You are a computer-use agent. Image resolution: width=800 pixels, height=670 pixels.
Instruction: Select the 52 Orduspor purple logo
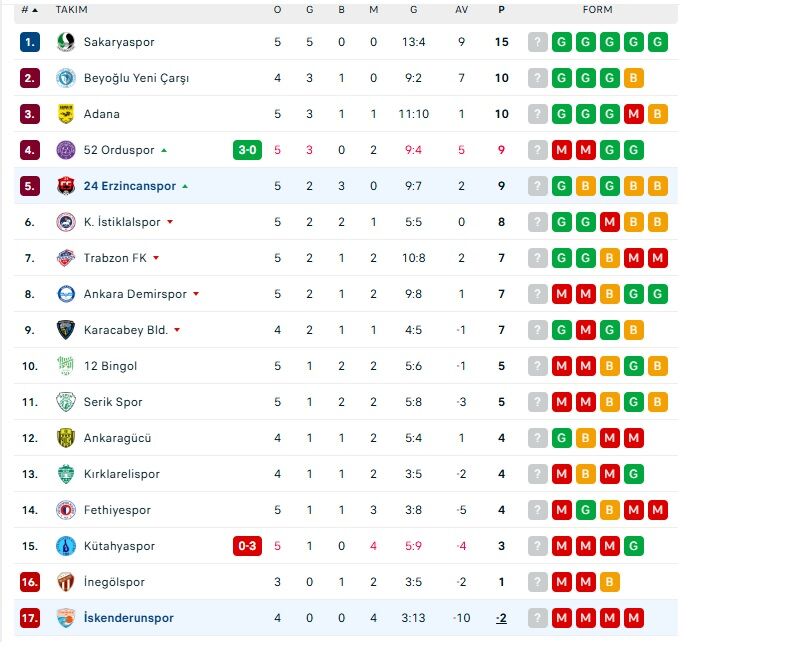66,150
